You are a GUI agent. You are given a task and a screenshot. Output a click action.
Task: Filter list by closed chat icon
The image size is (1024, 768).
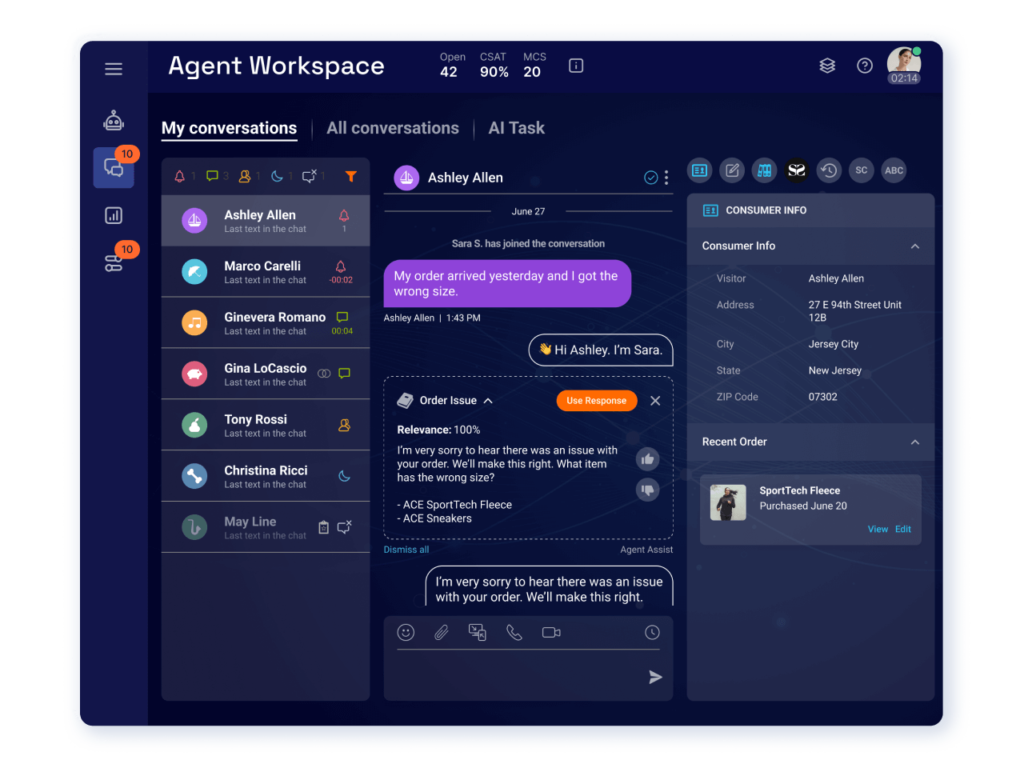click(x=309, y=176)
